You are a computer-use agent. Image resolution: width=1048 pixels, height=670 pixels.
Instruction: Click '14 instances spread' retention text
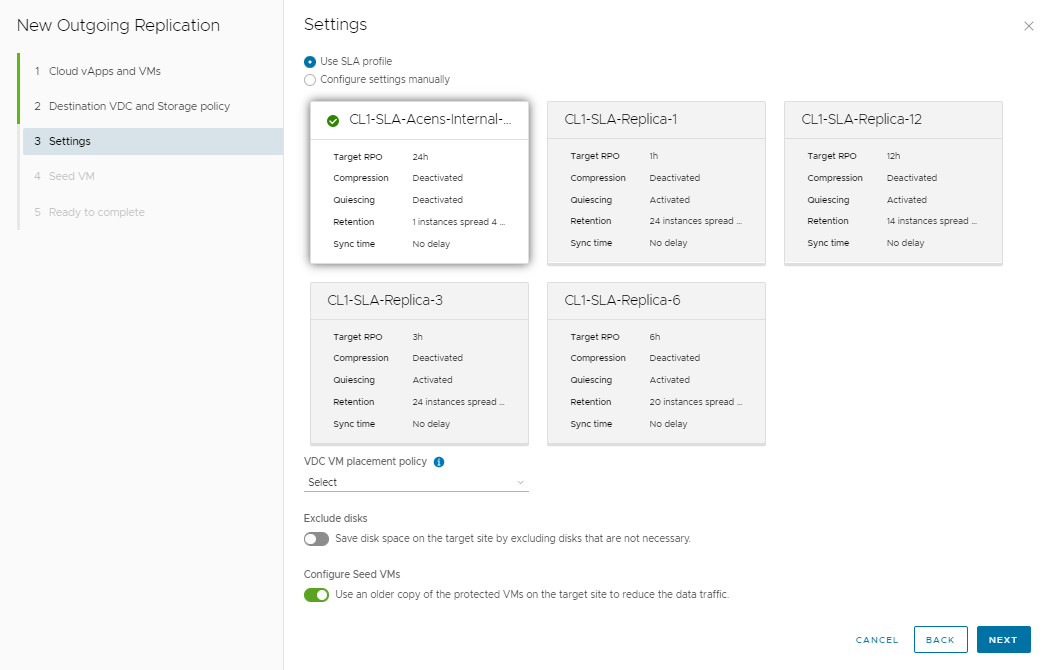pos(932,221)
